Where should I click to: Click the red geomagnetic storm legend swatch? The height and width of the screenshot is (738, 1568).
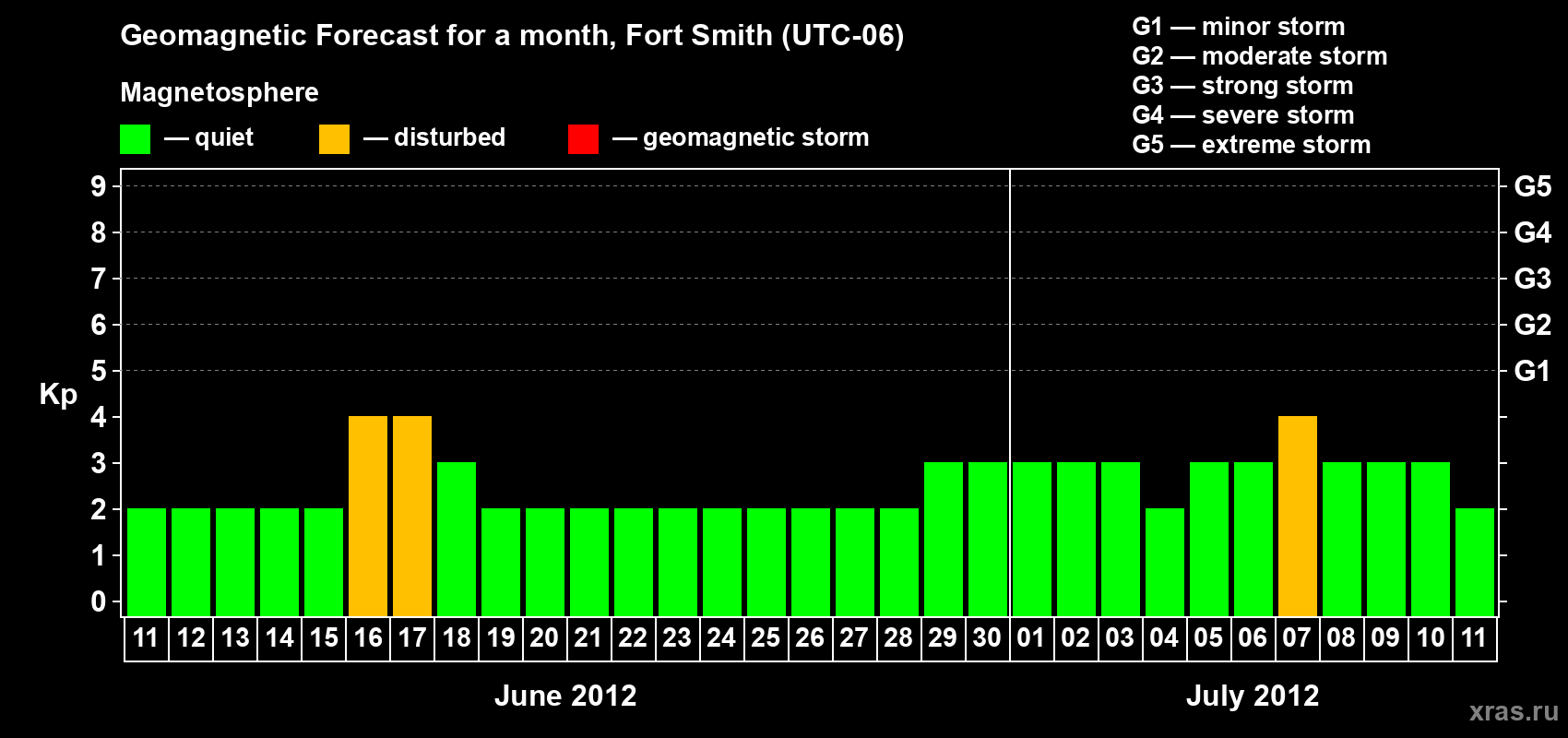[583, 139]
